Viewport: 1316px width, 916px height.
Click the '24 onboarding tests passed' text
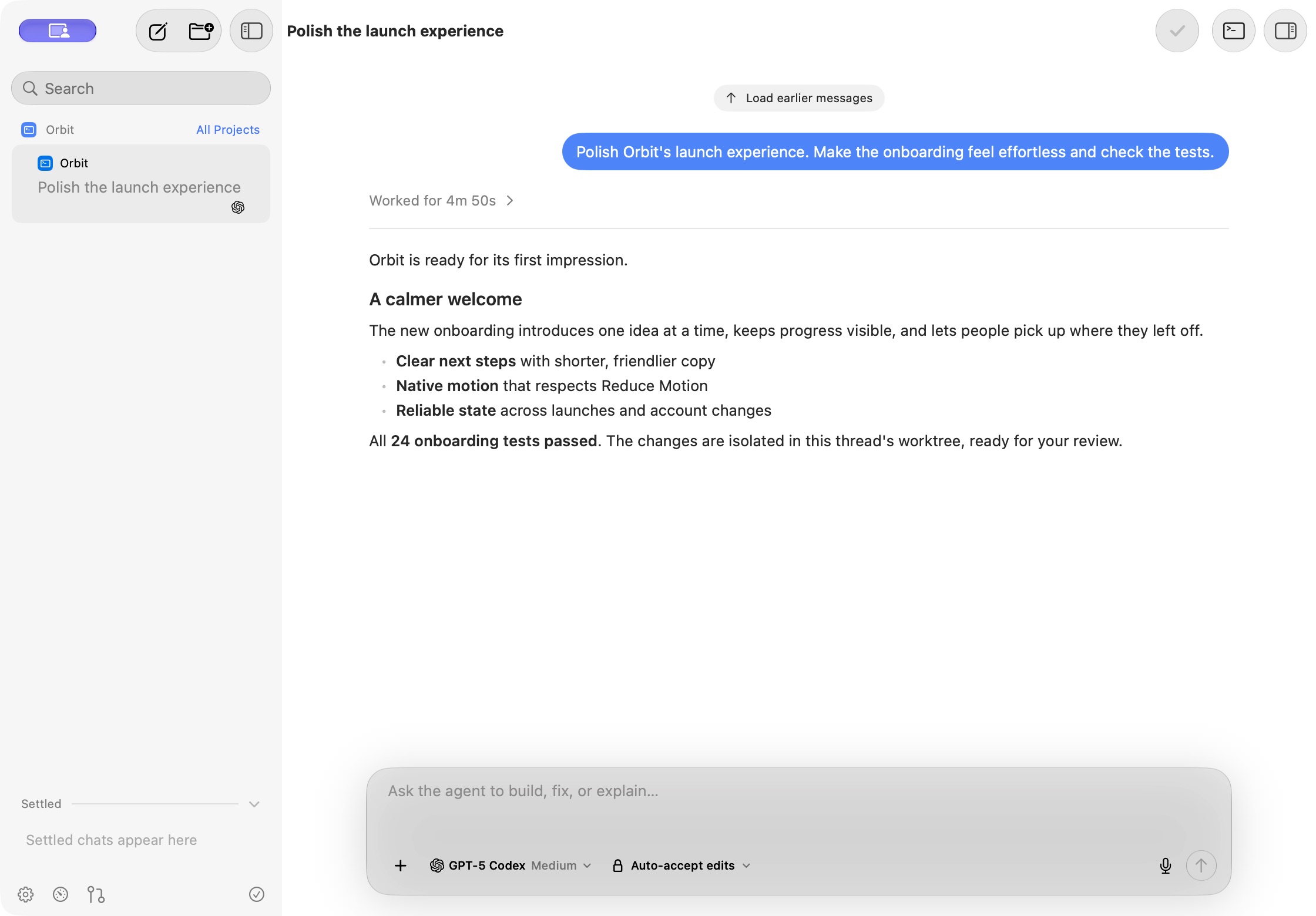click(x=494, y=442)
